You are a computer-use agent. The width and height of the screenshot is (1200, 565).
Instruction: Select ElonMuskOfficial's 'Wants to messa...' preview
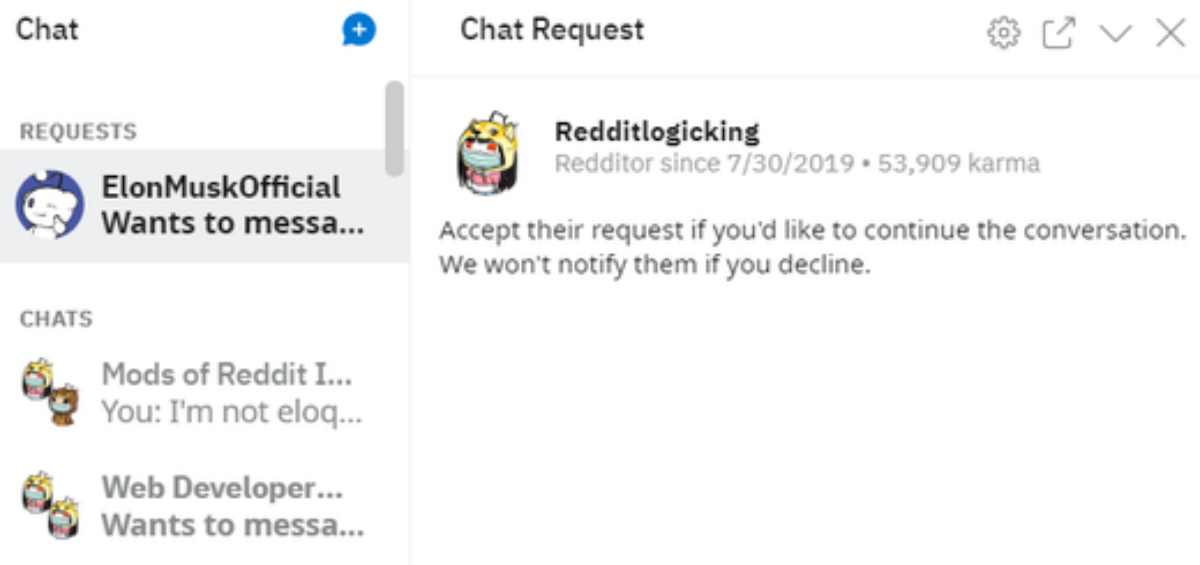232,223
